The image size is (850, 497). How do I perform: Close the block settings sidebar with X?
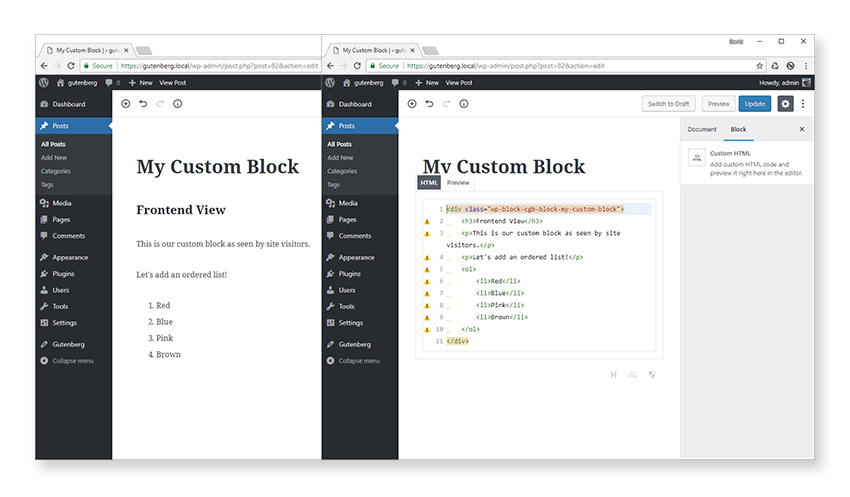tap(801, 129)
